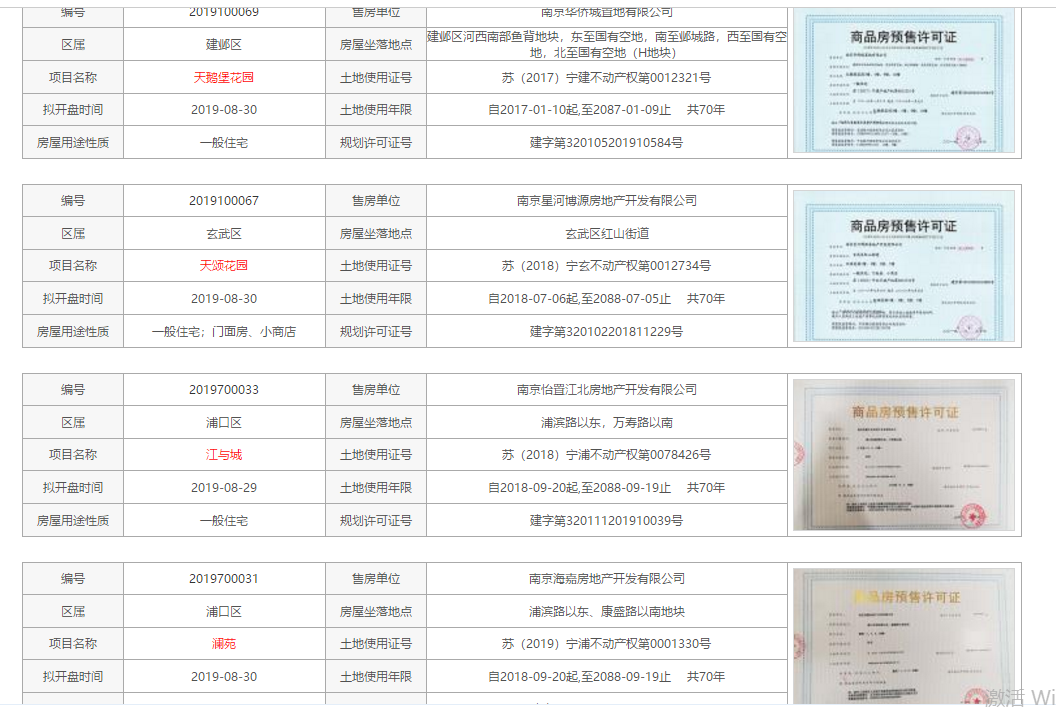Screen dimensions: 1056x711
Task: Select land certificate 苏（2018）宁浦不动产权第0078426号
Action: (x=606, y=455)
